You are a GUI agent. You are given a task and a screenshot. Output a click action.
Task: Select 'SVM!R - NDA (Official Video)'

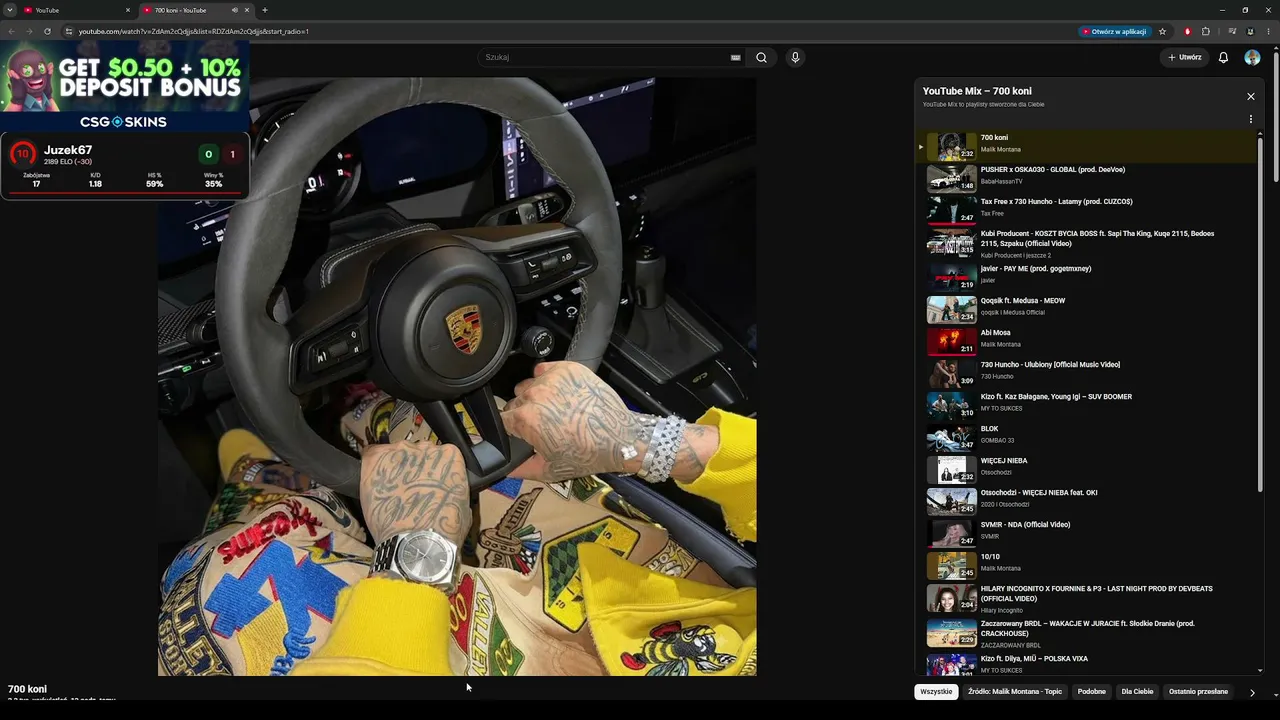coord(1085,533)
